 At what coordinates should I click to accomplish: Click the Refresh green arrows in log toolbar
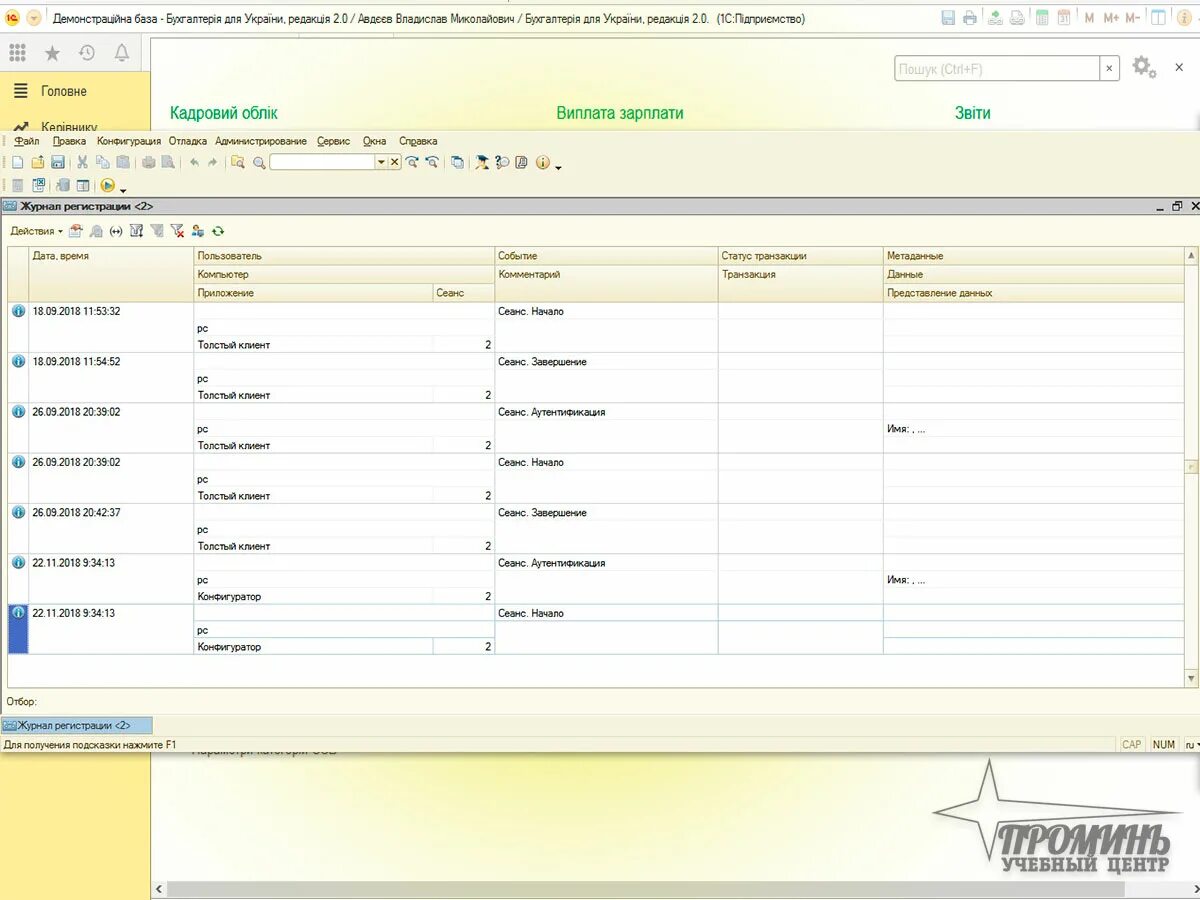[x=218, y=231]
